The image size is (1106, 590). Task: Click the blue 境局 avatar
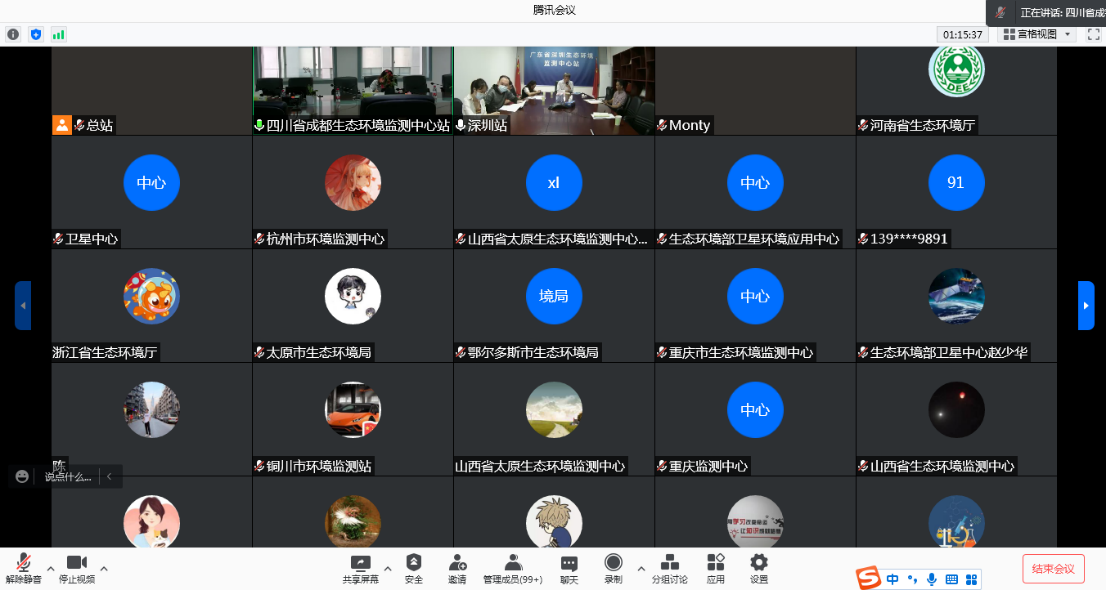tap(554, 296)
